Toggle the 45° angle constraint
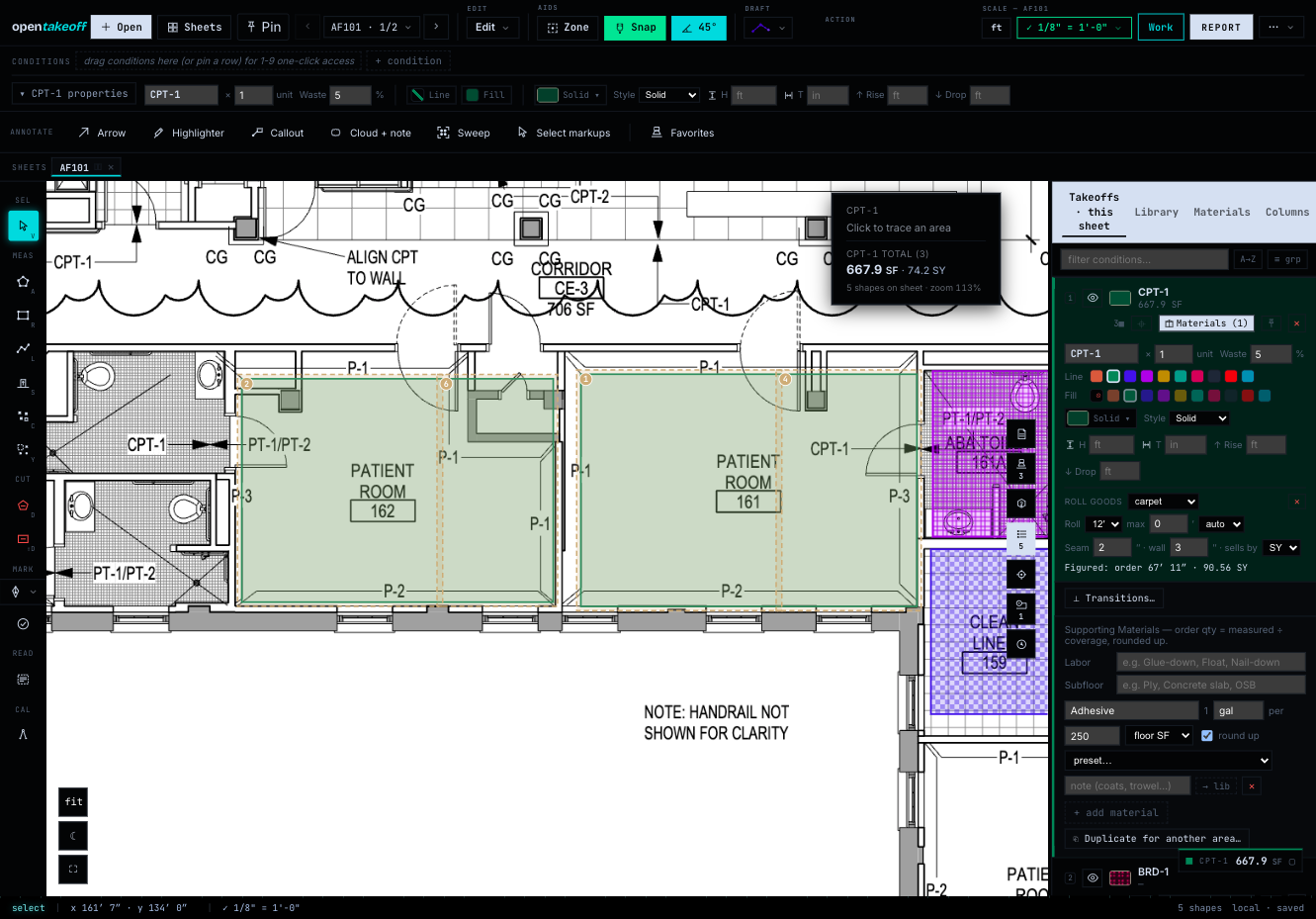Viewport: 1316px width, 919px height. (x=698, y=28)
